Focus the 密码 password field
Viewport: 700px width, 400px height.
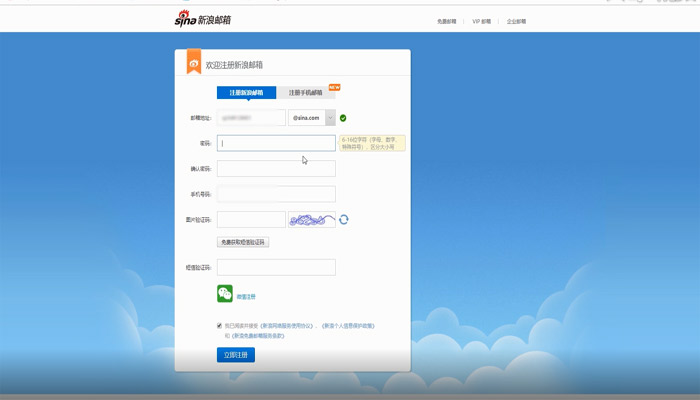click(x=276, y=143)
